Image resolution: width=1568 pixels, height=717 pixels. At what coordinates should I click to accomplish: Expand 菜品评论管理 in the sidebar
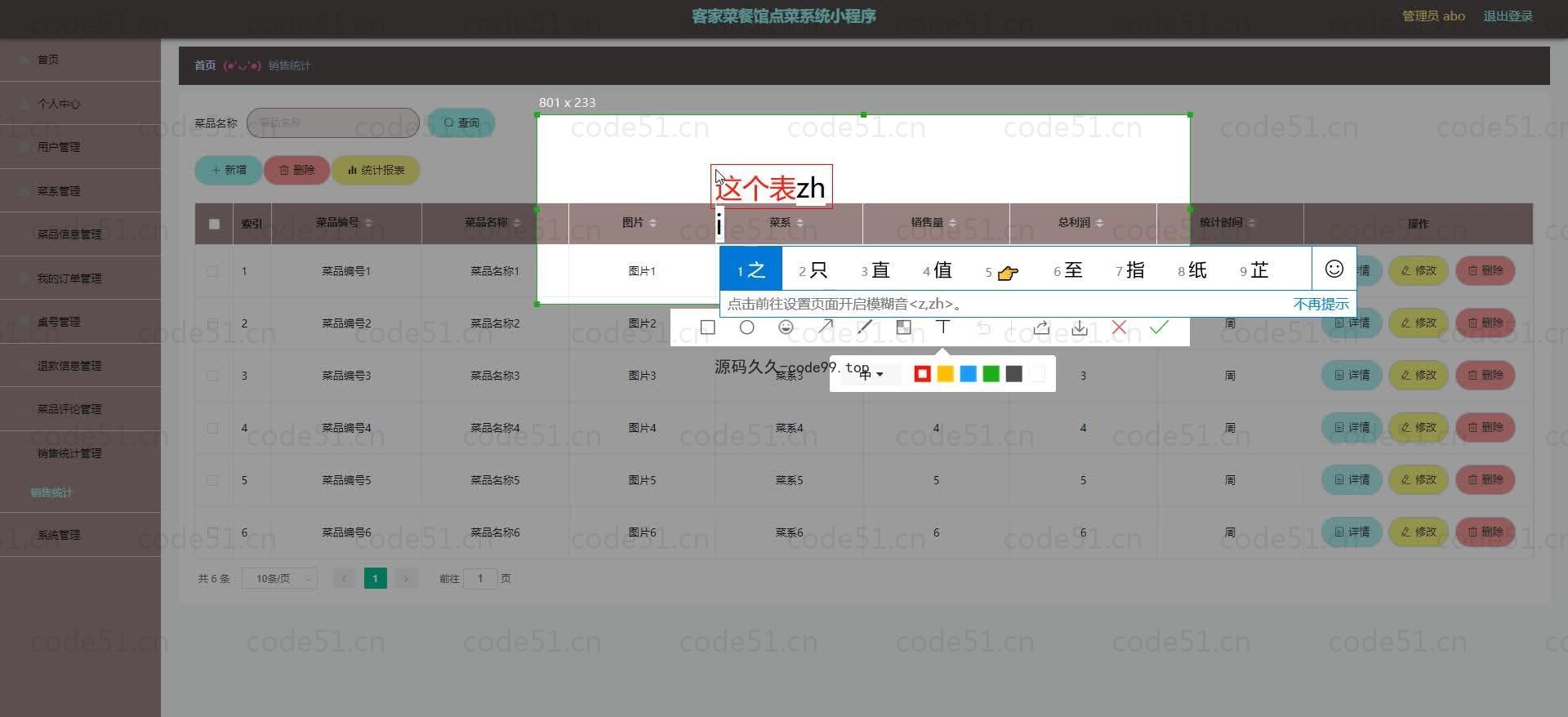80,409
